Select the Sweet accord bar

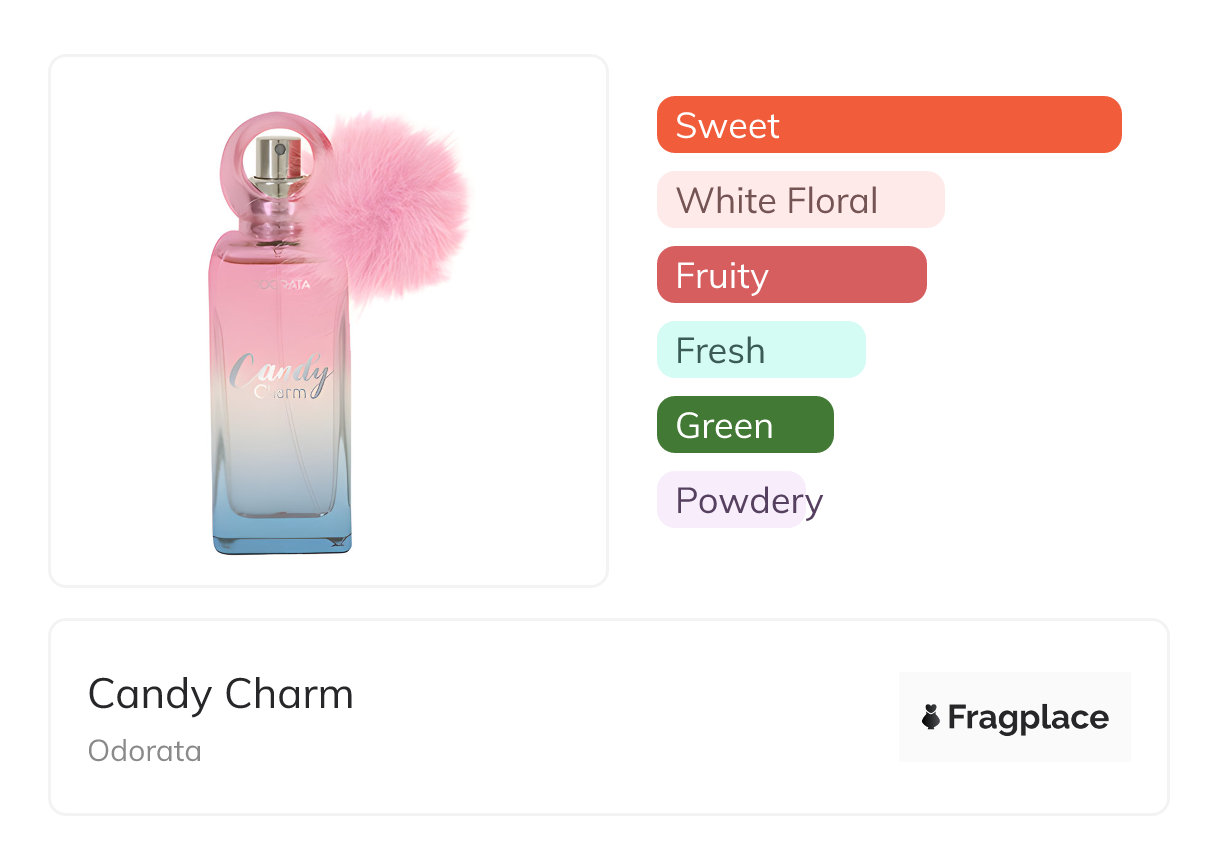tap(888, 125)
